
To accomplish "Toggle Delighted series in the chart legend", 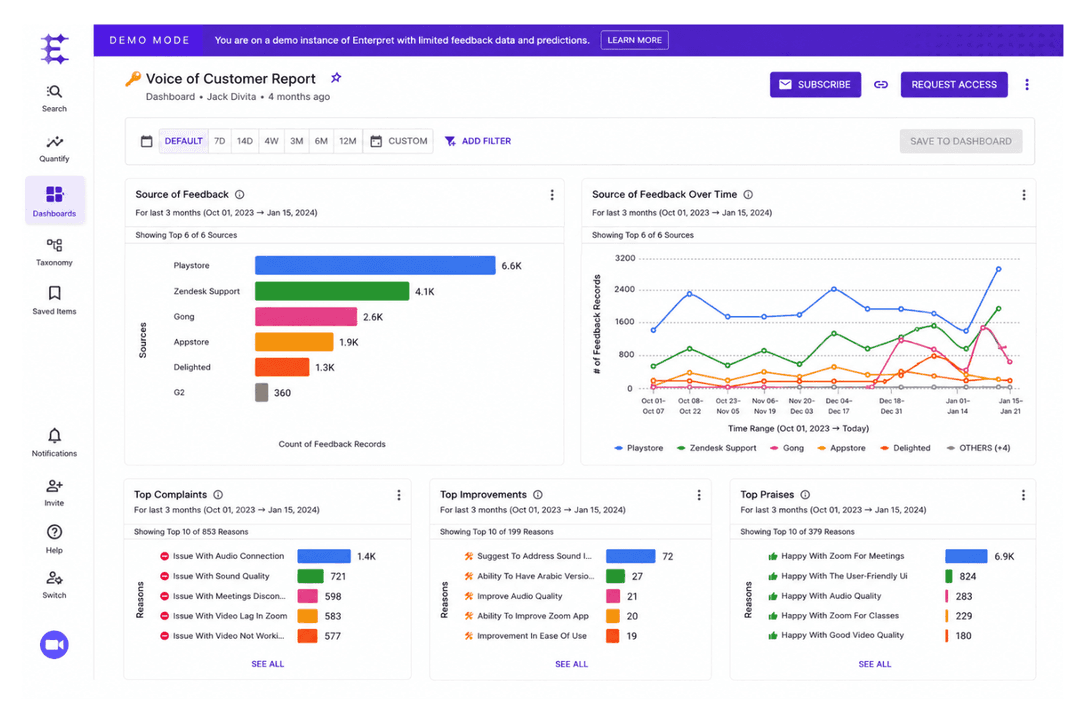I will (905, 448).
